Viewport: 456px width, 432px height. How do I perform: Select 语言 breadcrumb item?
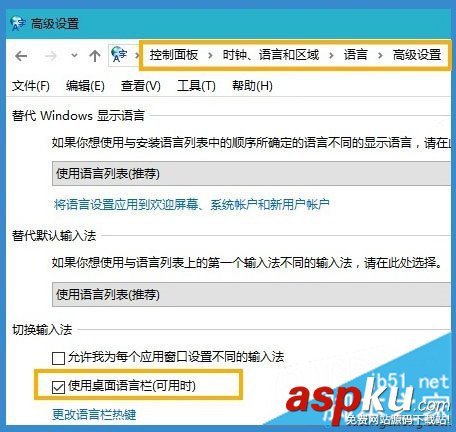point(355,55)
